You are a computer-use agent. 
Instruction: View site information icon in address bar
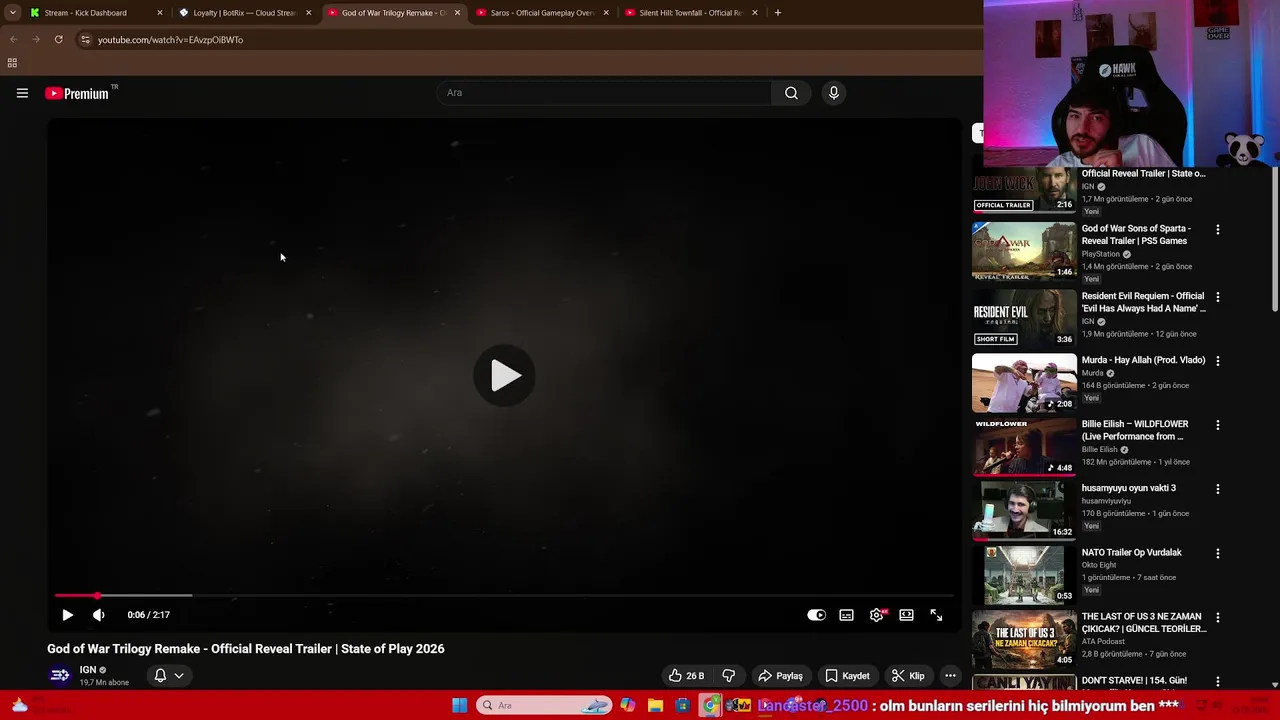85,39
